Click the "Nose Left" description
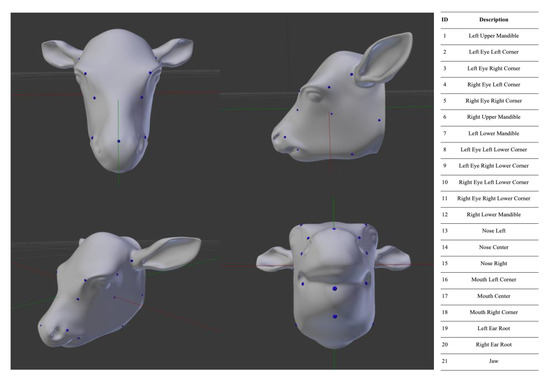 pyautogui.click(x=494, y=231)
